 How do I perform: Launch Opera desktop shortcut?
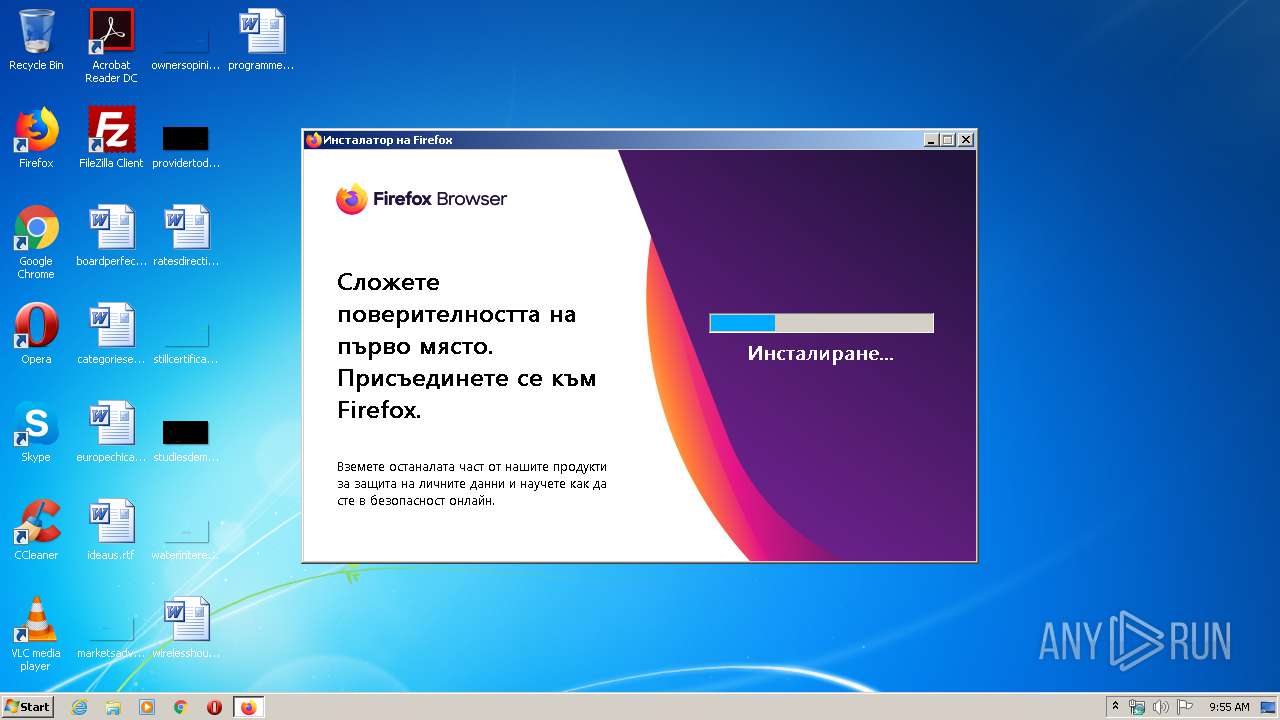point(36,334)
